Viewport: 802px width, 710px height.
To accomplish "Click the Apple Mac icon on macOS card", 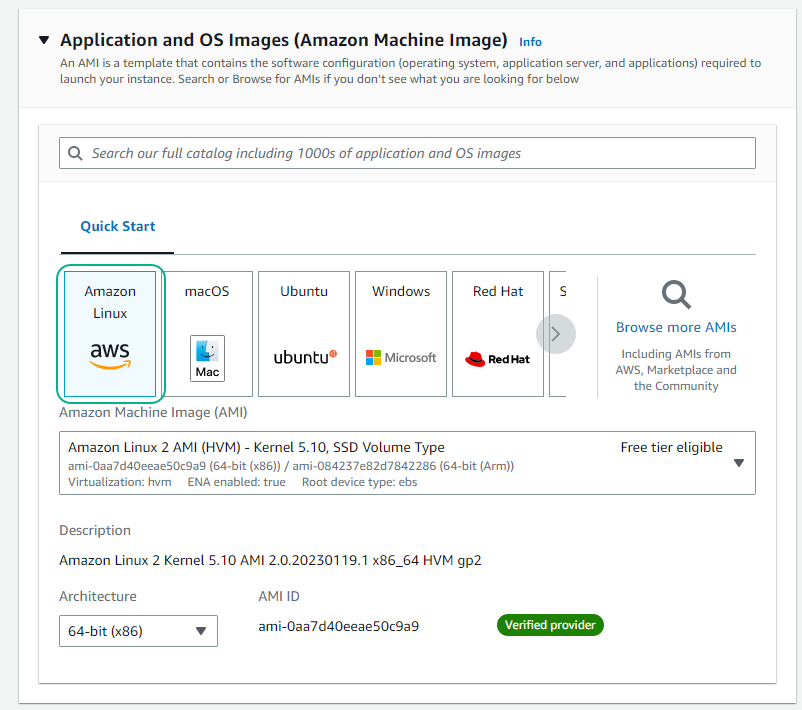I will tap(207, 358).
